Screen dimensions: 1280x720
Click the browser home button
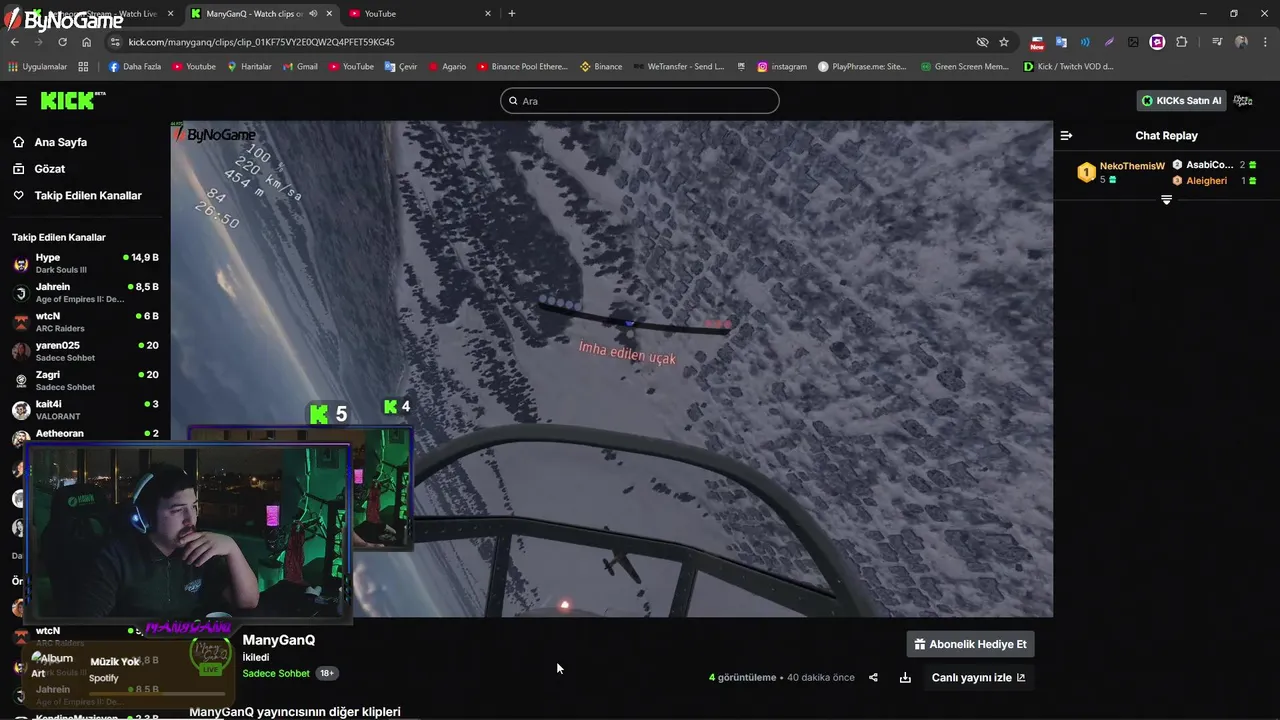pos(86,42)
